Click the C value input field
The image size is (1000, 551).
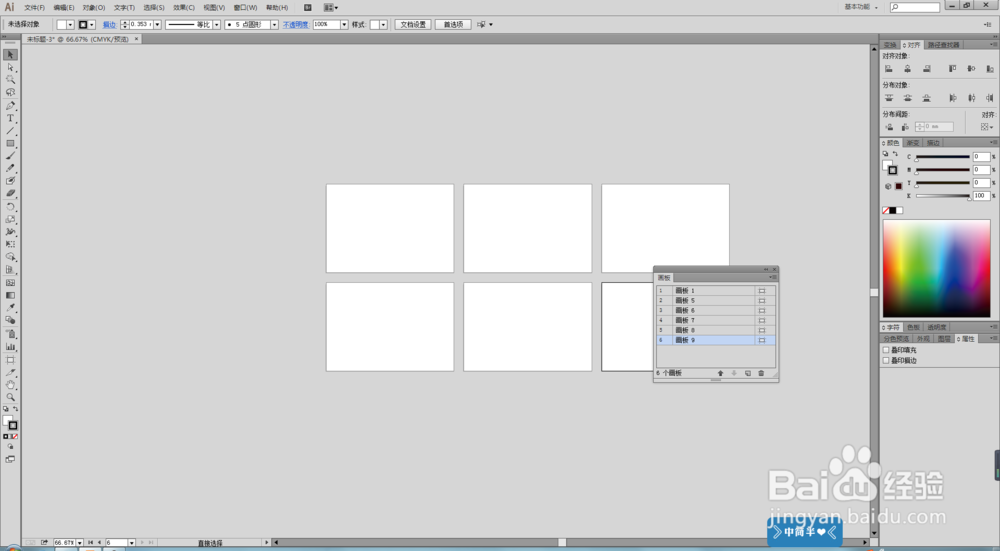tap(981, 157)
